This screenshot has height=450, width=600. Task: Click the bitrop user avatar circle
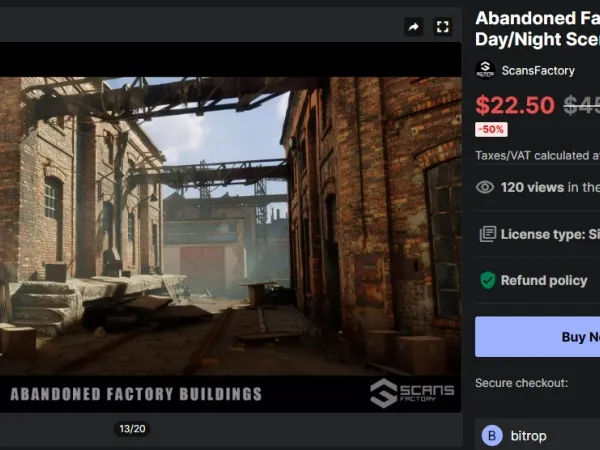tap(492, 435)
